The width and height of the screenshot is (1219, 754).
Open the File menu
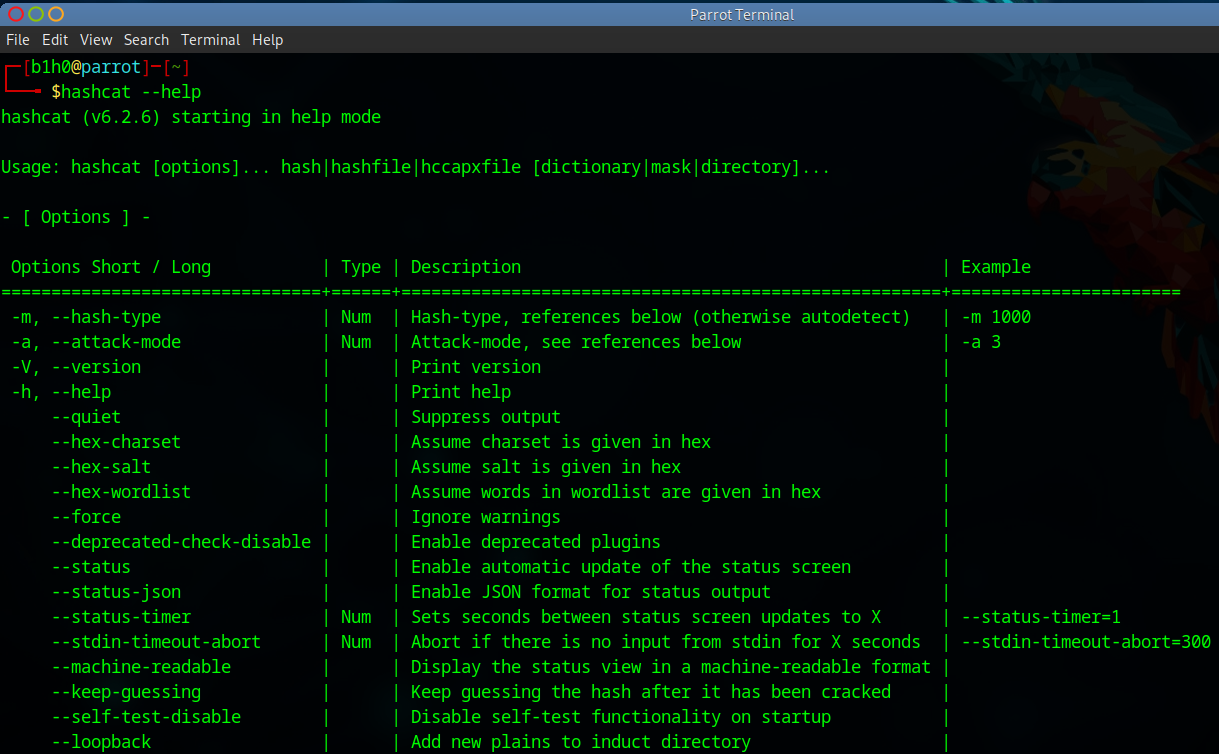point(18,40)
